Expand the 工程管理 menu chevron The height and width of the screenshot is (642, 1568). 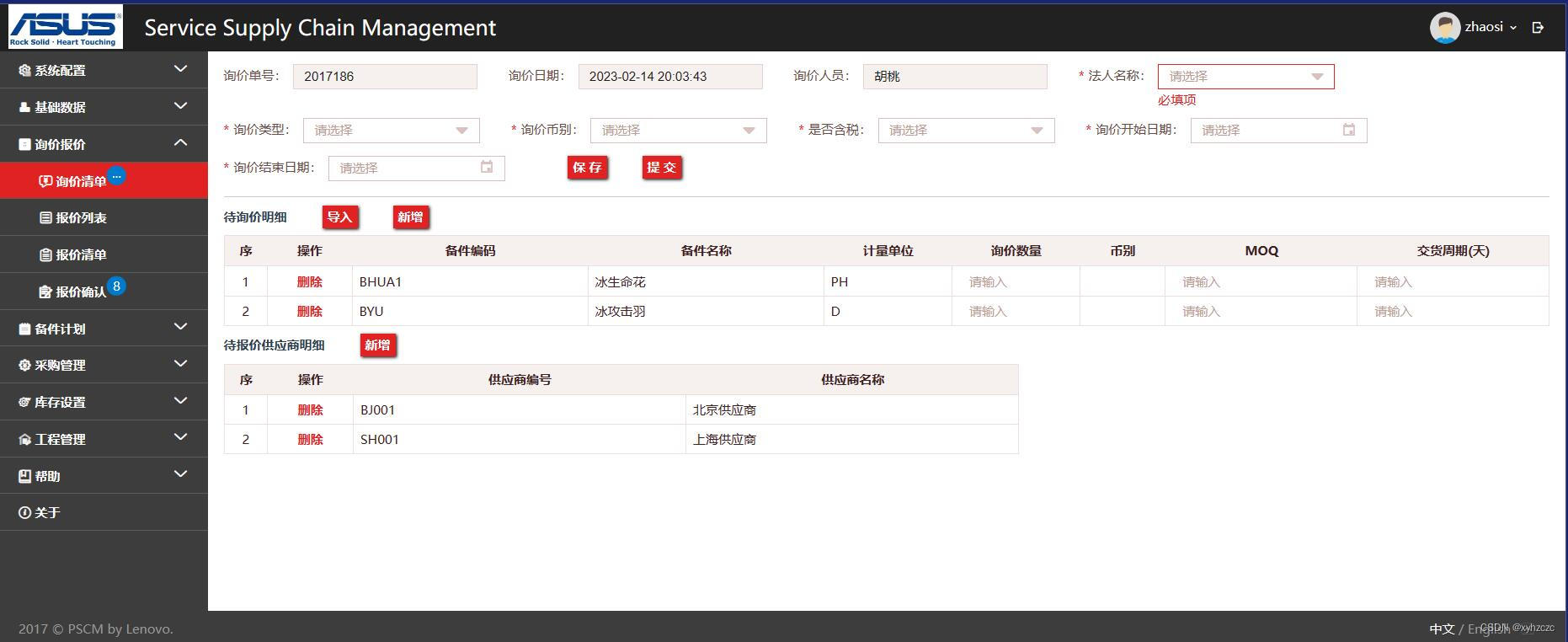[x=180, y=437]
